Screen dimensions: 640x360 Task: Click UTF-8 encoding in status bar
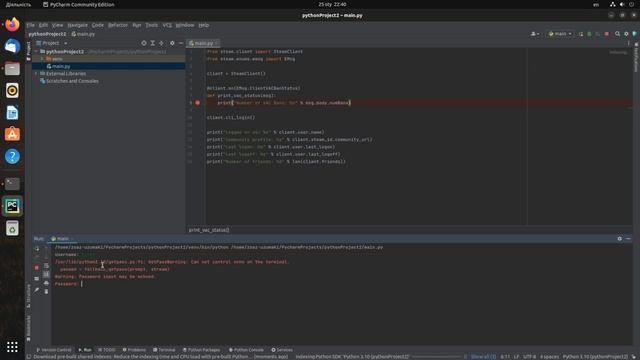click(x=529, y=357)
